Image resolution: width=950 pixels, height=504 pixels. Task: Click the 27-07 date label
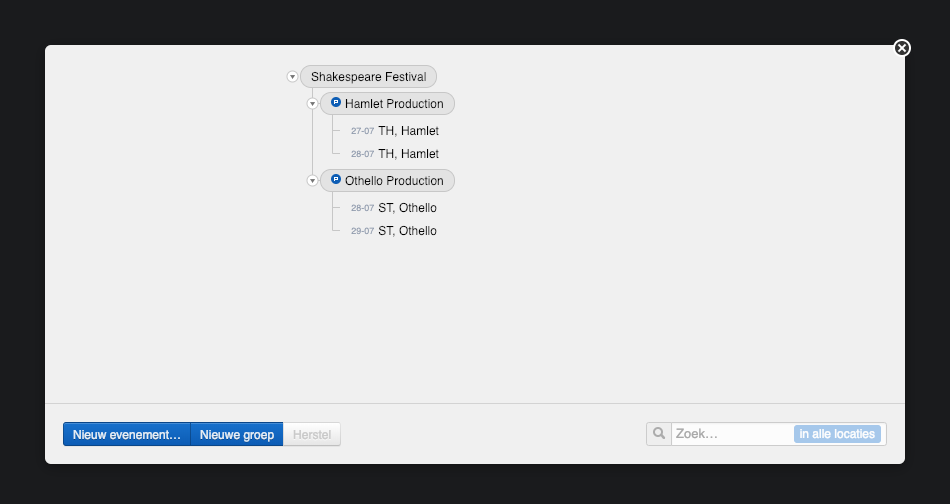362,131
